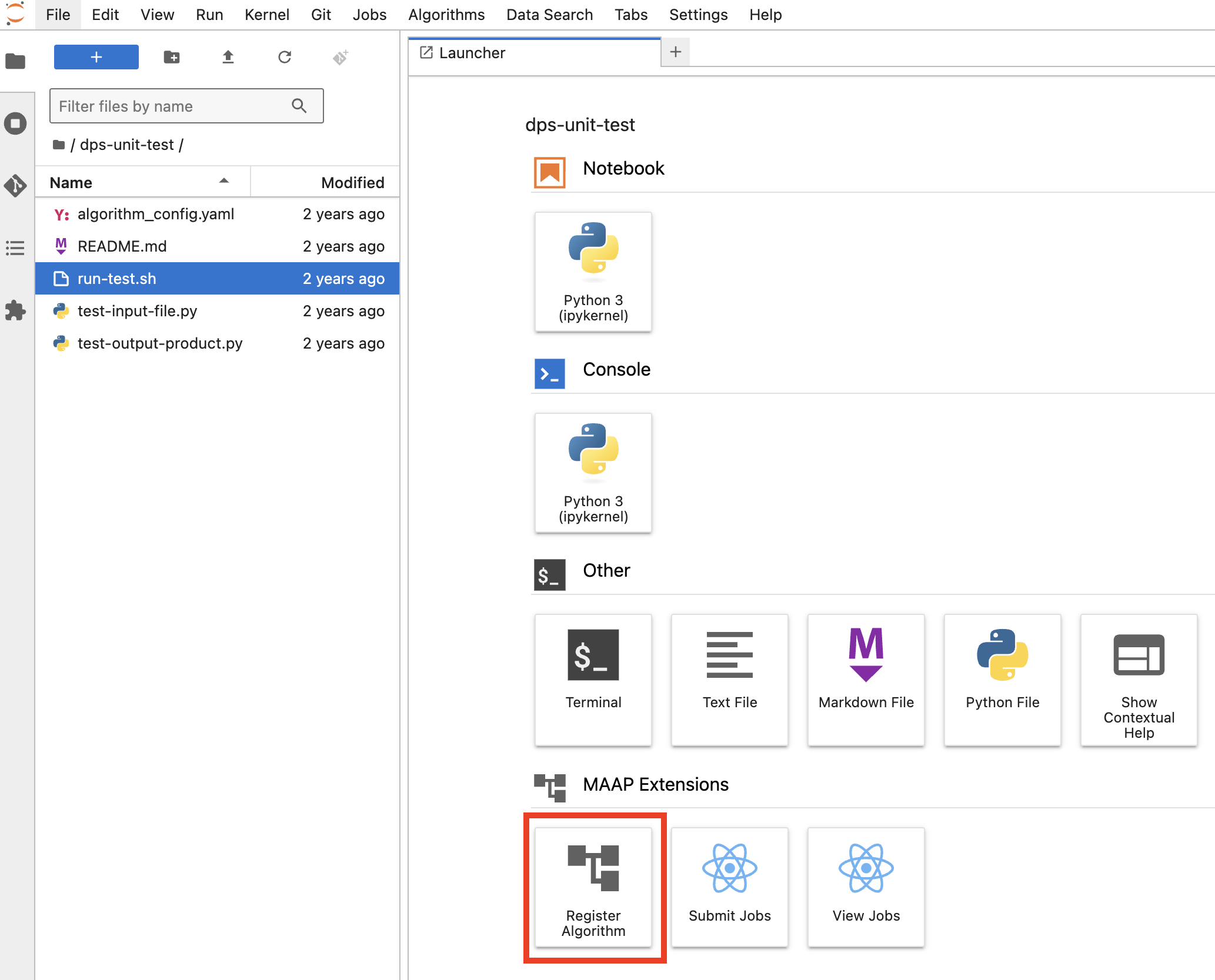
Task: Sort files by Modified column
Action: pos(325,182)
